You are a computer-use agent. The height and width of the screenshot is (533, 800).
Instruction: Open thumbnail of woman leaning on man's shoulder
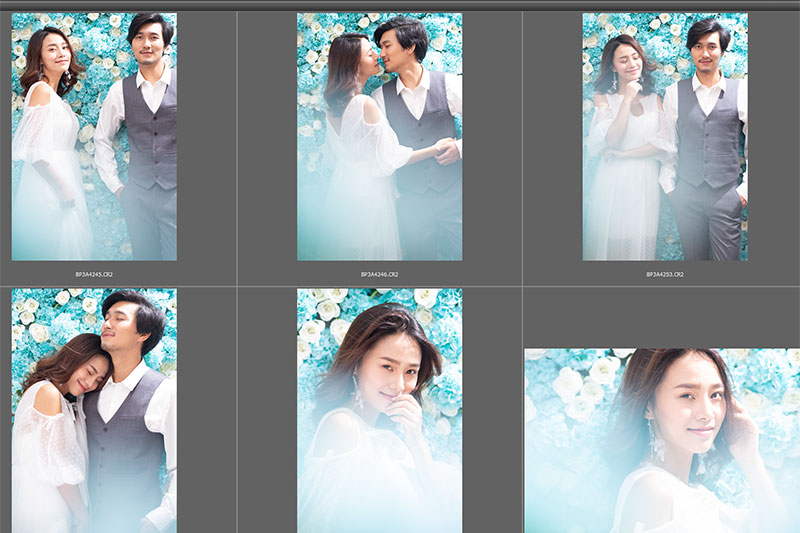[94, 411]
